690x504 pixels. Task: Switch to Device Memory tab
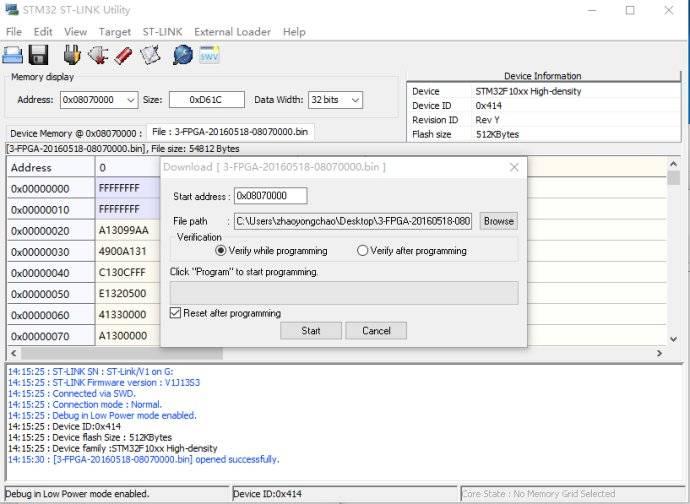pos(76,133)
